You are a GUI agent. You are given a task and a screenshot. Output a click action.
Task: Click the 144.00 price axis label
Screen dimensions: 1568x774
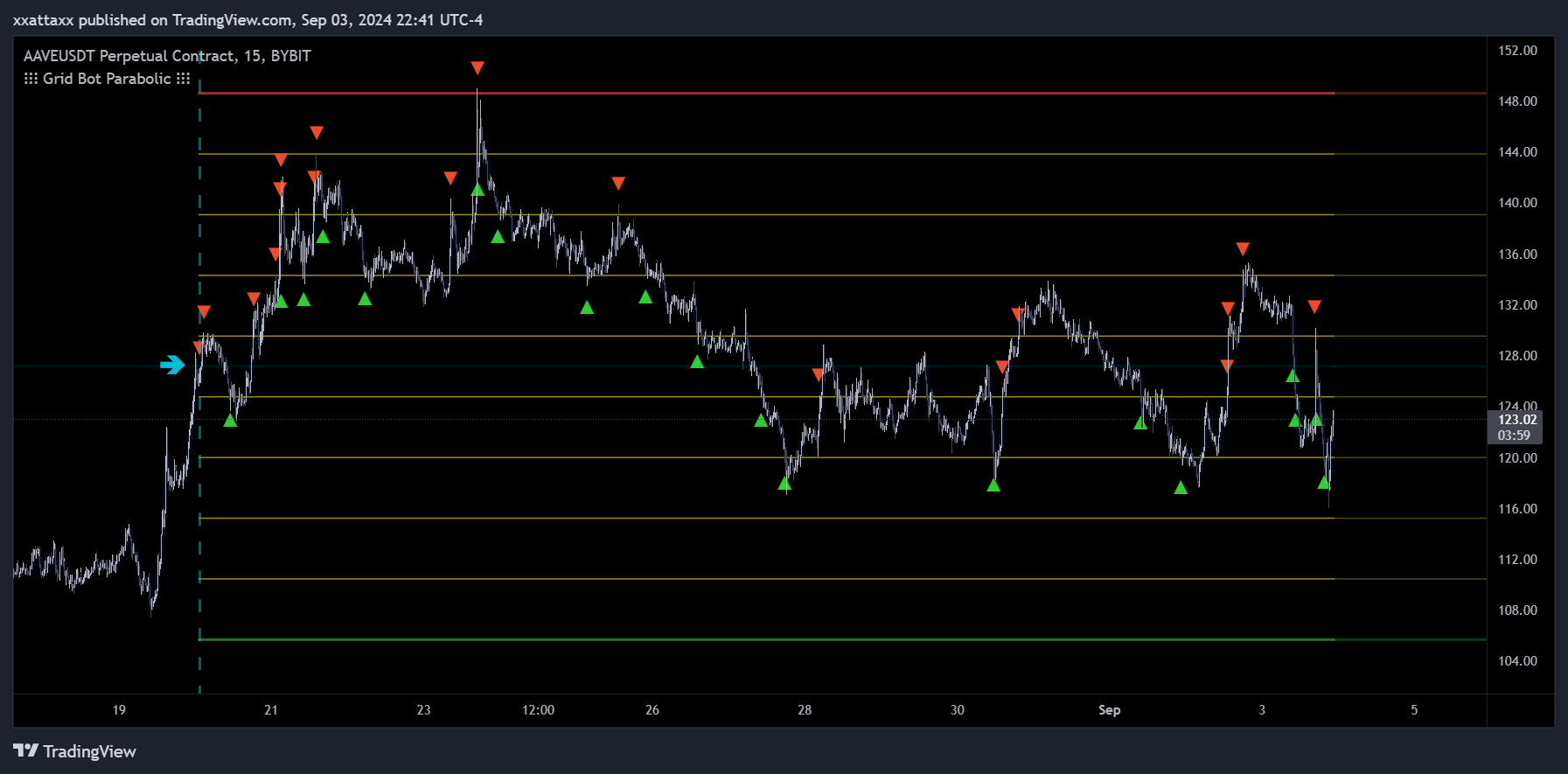[x=1517, y=152]
